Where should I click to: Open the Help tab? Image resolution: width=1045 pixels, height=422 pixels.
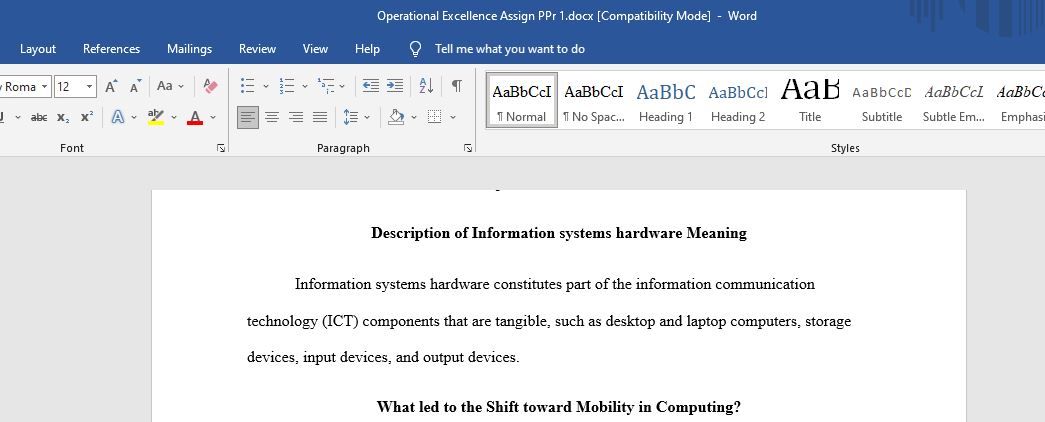pyautogui.click(x=367, y=49)
